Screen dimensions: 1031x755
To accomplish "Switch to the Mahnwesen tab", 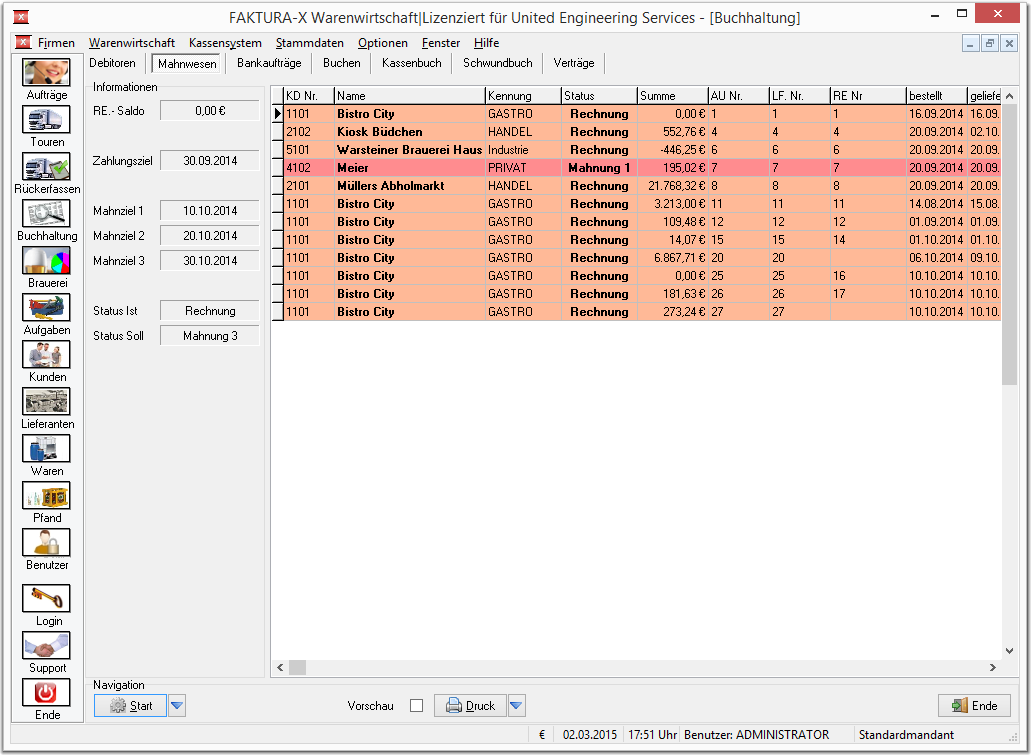I will pos(187,64).
